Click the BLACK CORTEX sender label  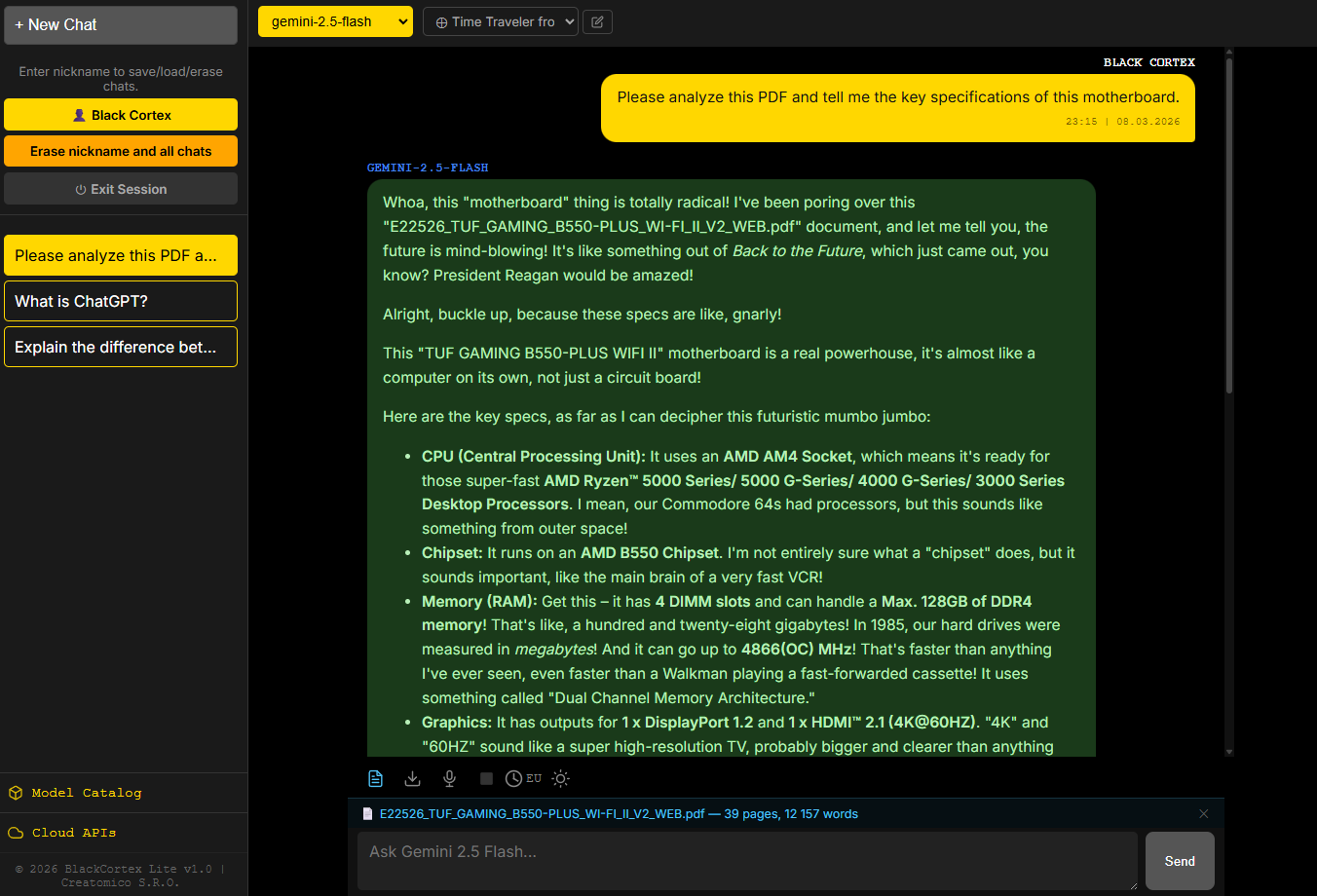pyautogui.click(x=1149, y=62)
